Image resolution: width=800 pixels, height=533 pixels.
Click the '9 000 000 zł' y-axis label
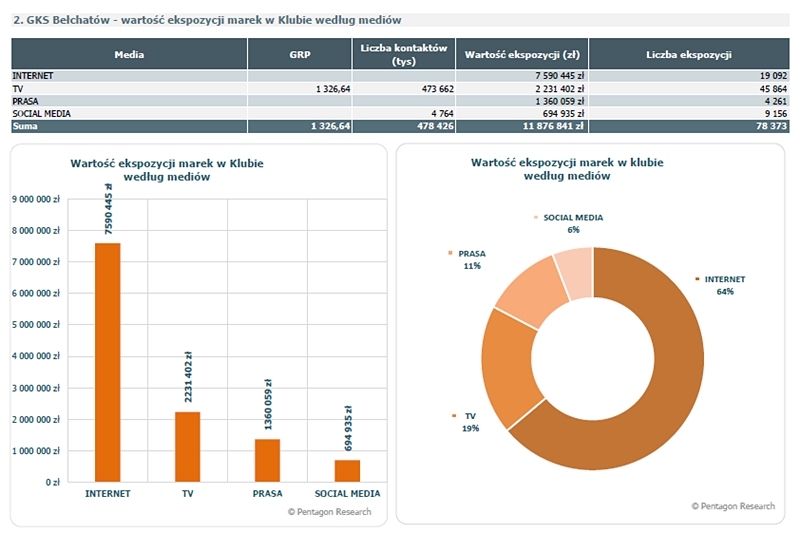[36, 199]
